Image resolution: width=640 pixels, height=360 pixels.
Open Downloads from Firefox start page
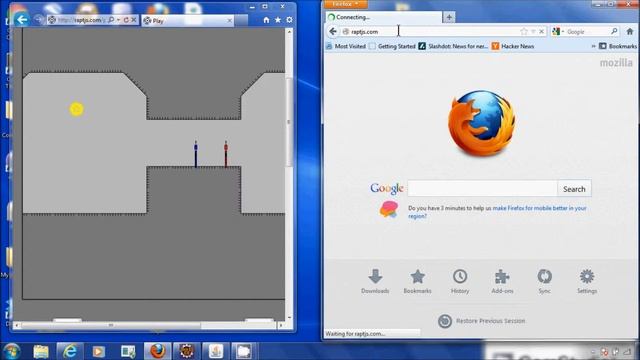[375, 282]
